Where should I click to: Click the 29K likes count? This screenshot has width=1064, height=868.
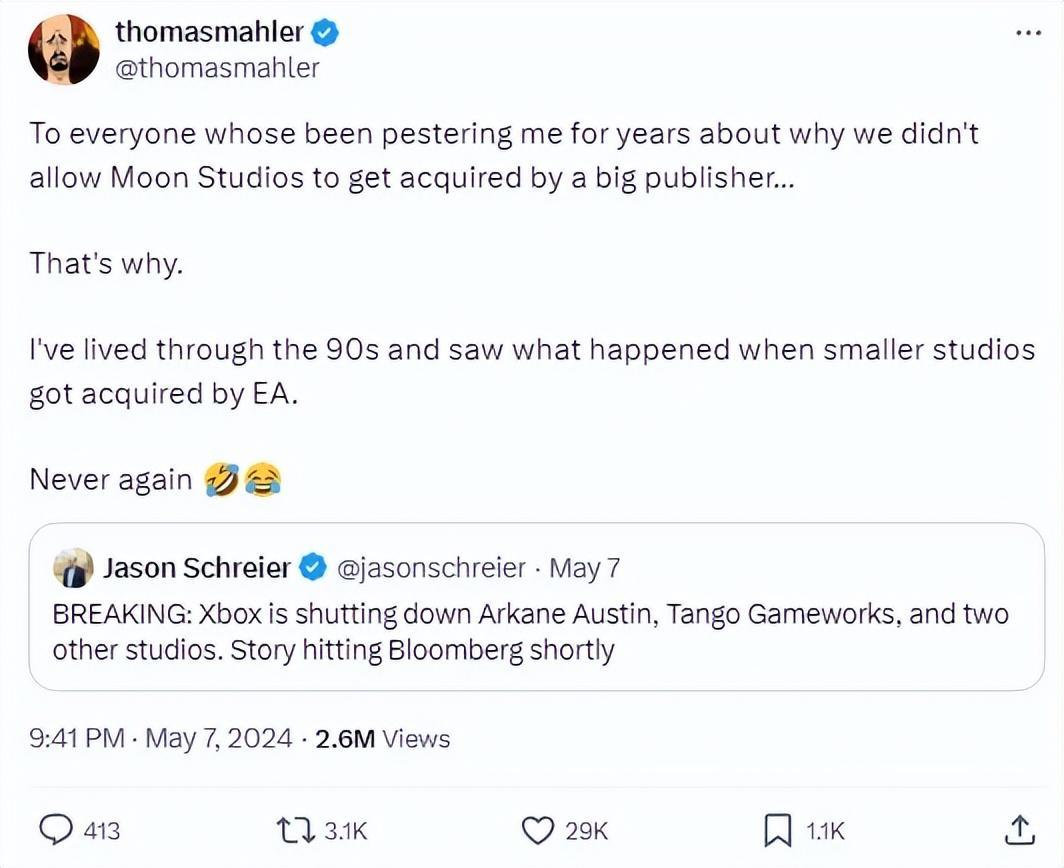(x=586, y=830)
